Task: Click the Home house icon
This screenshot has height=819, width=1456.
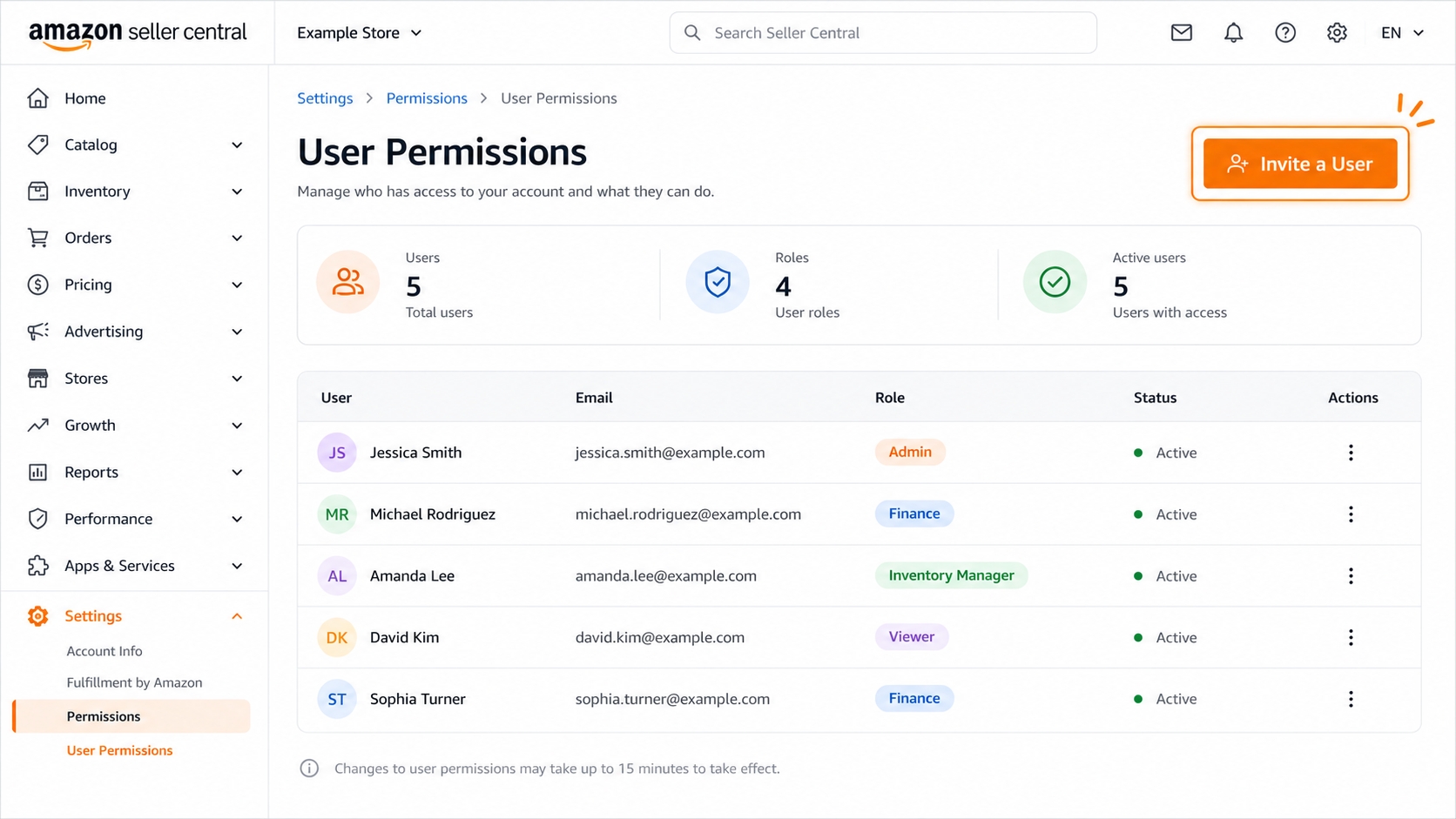Action: [x=37, y=98]
